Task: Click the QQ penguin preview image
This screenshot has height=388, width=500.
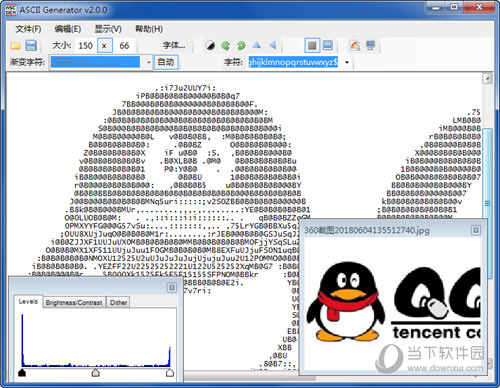Action: click(393, 303)
